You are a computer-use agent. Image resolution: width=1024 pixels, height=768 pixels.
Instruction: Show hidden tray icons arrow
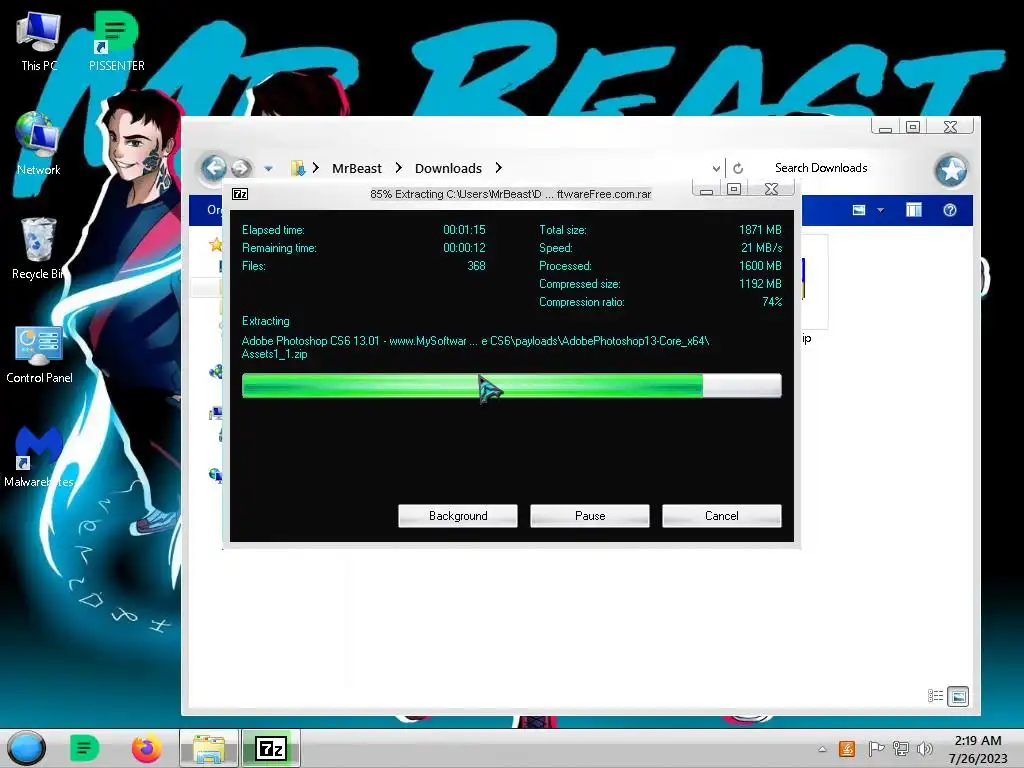pyautogui.click(x=822, y=749)
